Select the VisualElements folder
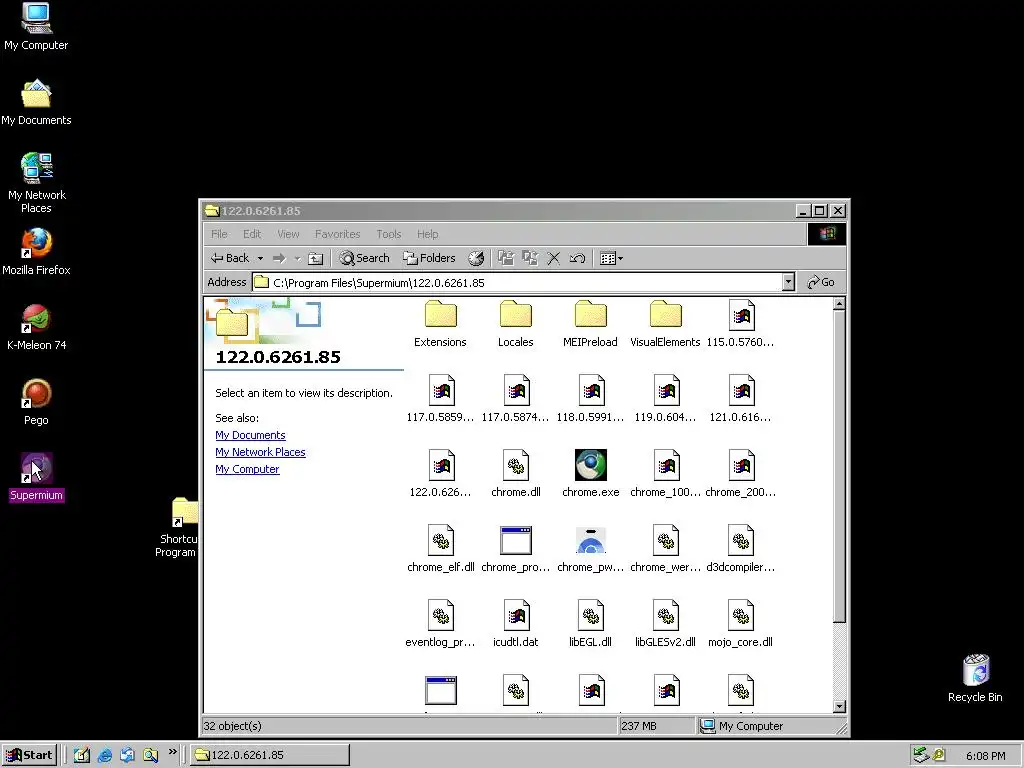The width and height of the screenshot is (1024, 768). (x=665, y=324)
